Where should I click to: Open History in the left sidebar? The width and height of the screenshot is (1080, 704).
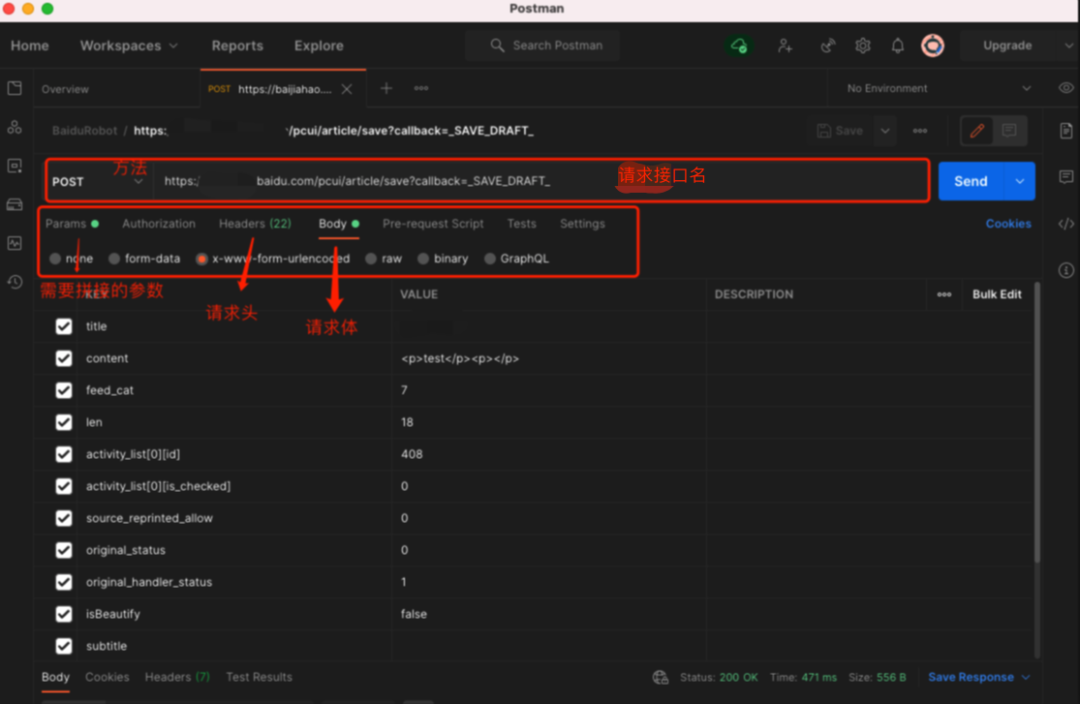point(14,282)
